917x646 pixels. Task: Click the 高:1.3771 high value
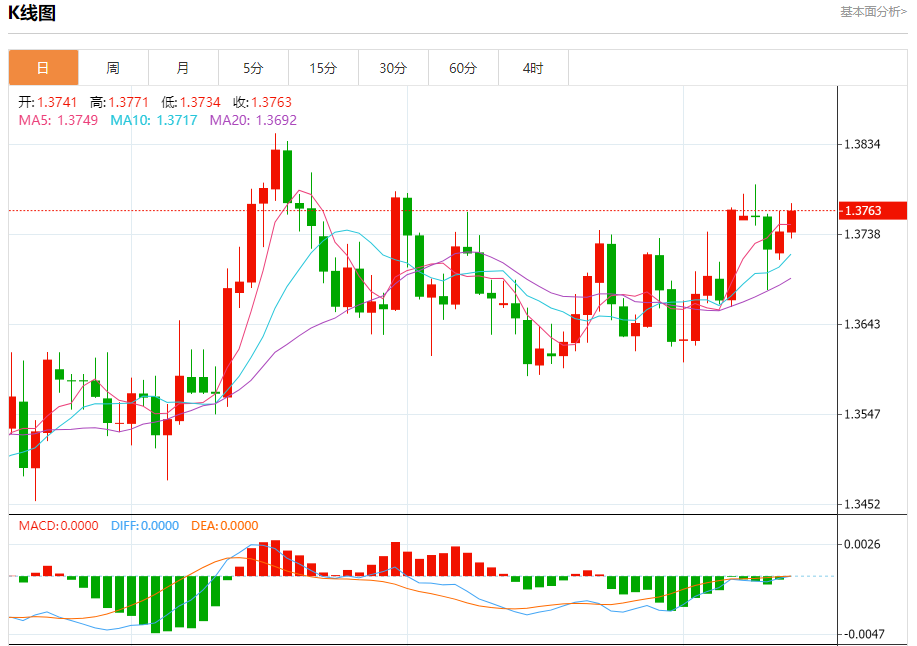(x=119, y=102)
